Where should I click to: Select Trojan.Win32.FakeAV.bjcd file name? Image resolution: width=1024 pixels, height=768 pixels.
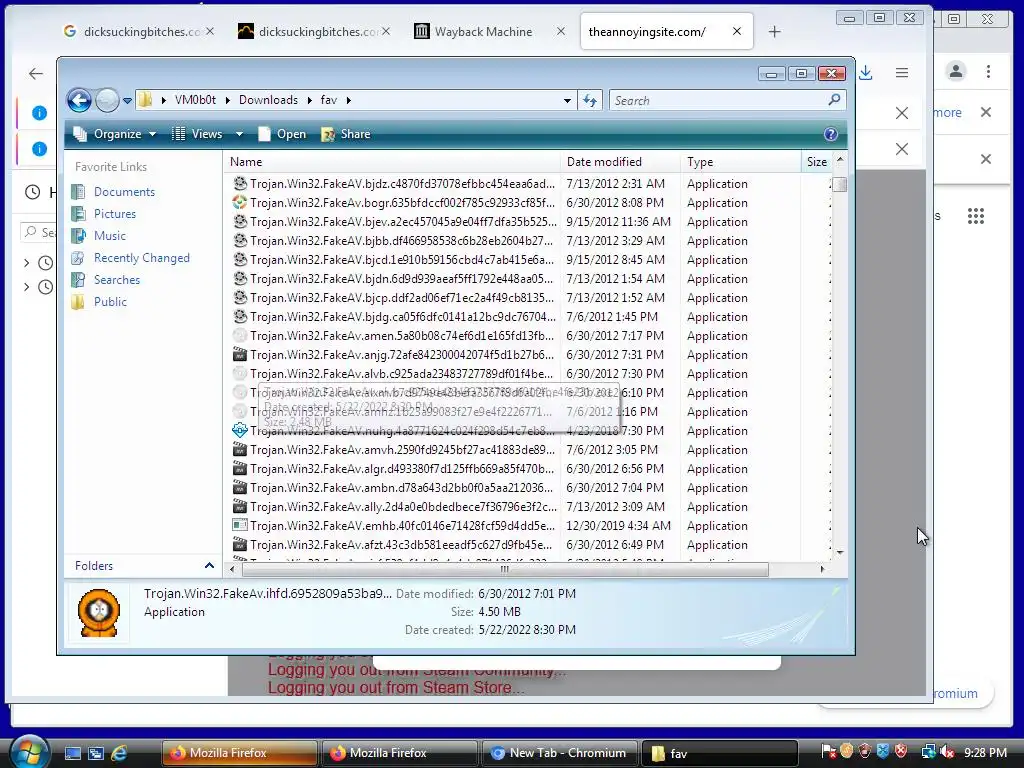pos(402,260)
